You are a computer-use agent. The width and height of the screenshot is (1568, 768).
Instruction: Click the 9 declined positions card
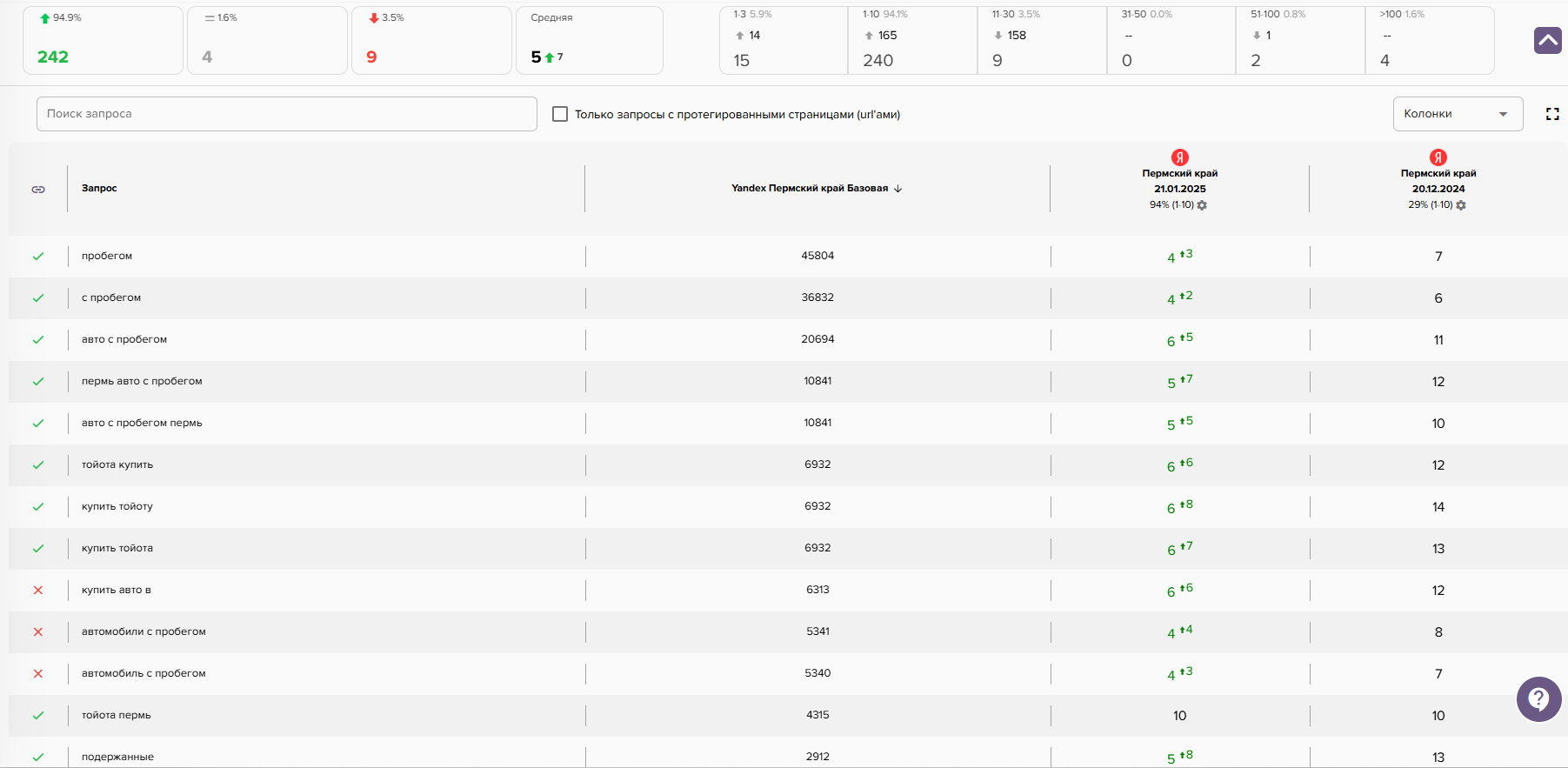click(x=430, y=40)
